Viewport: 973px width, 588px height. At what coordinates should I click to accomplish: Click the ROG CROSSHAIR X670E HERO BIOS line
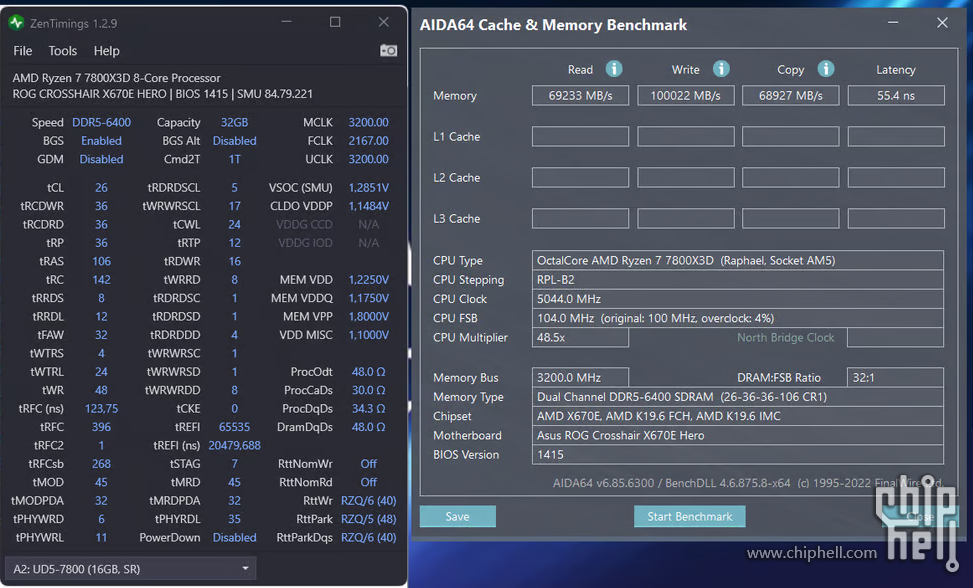(163, 94)
